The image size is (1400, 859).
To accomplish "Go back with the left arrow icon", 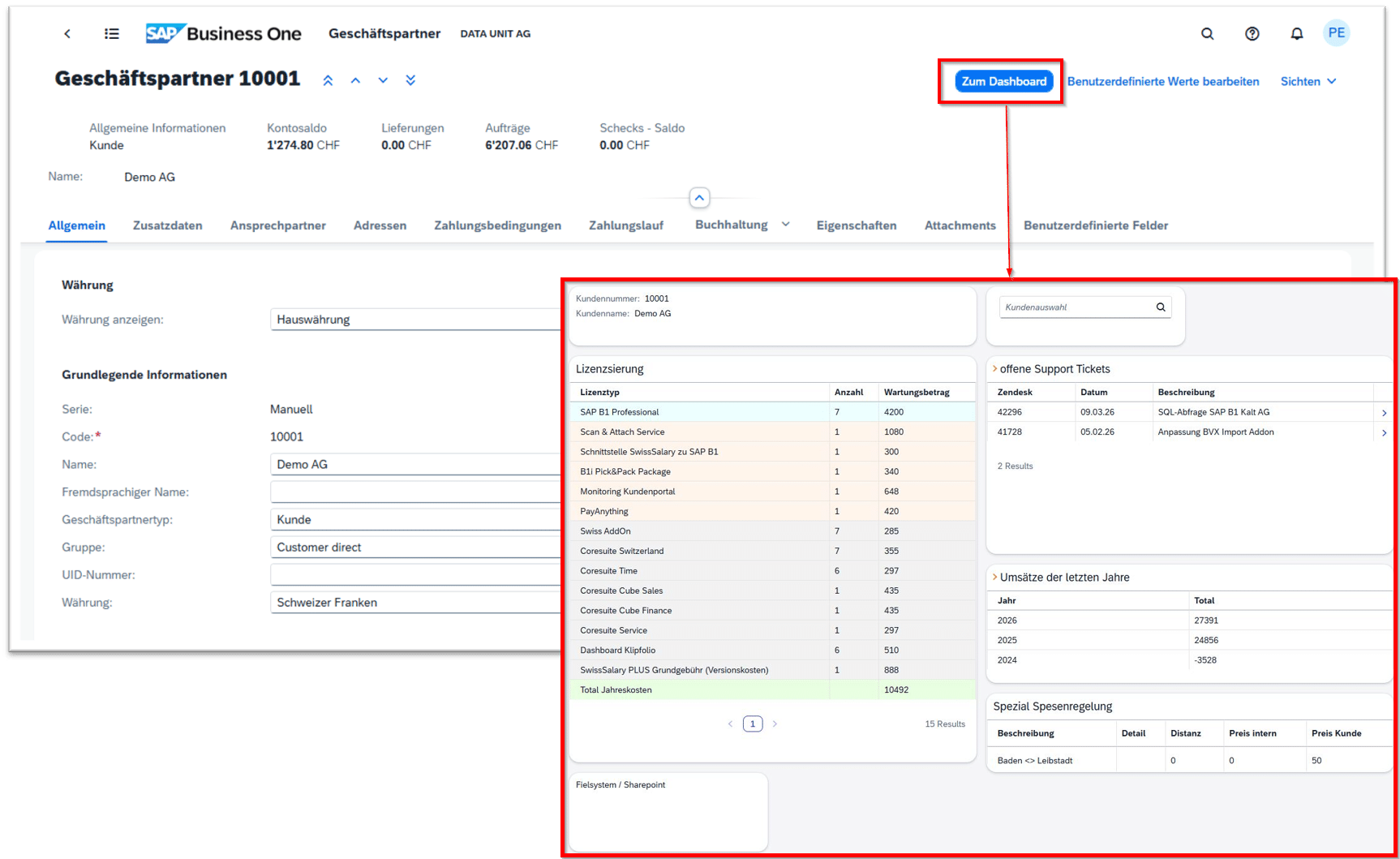I will (67, 34).
